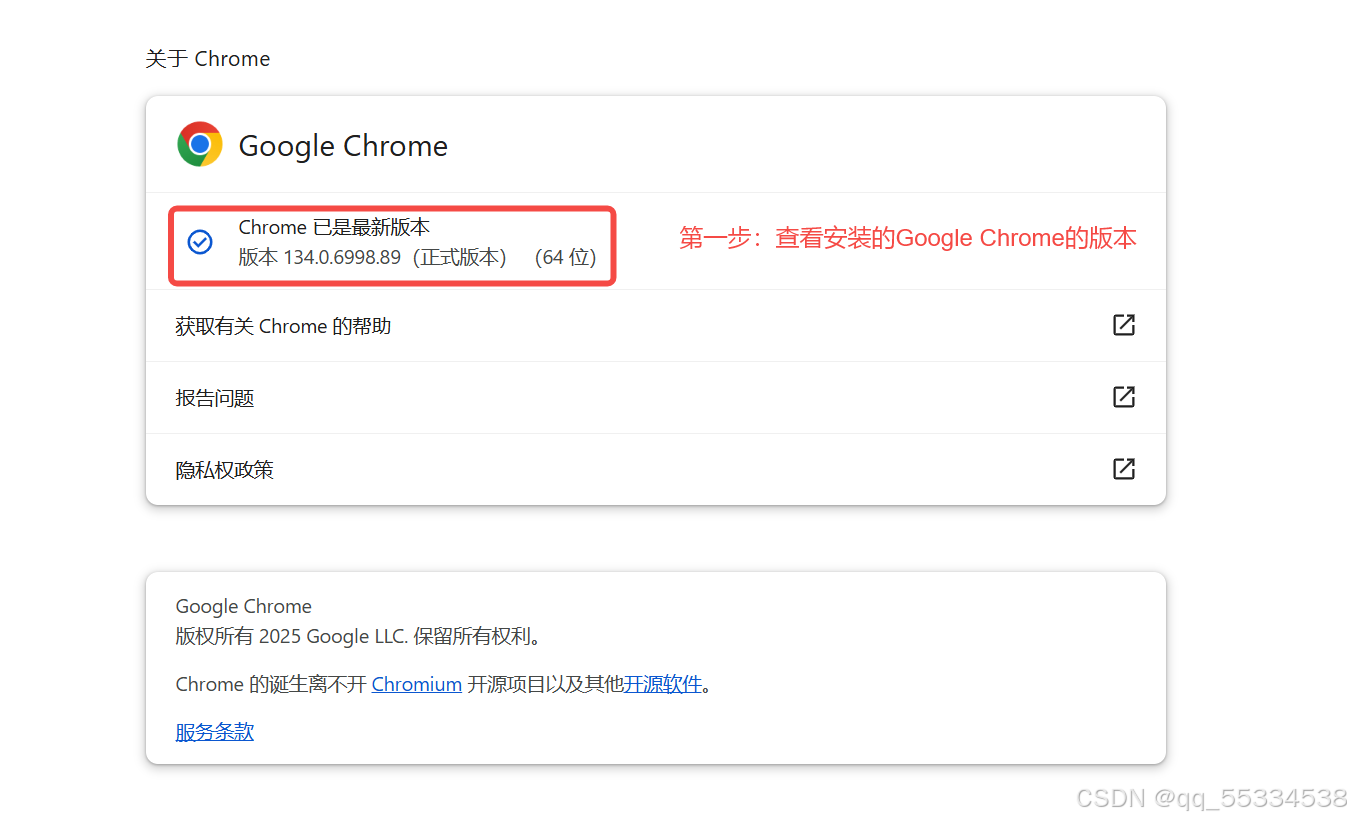
Task: Open external link icon for 隐私权政策
Action: pyautogui.click(x=1124, y=469)
